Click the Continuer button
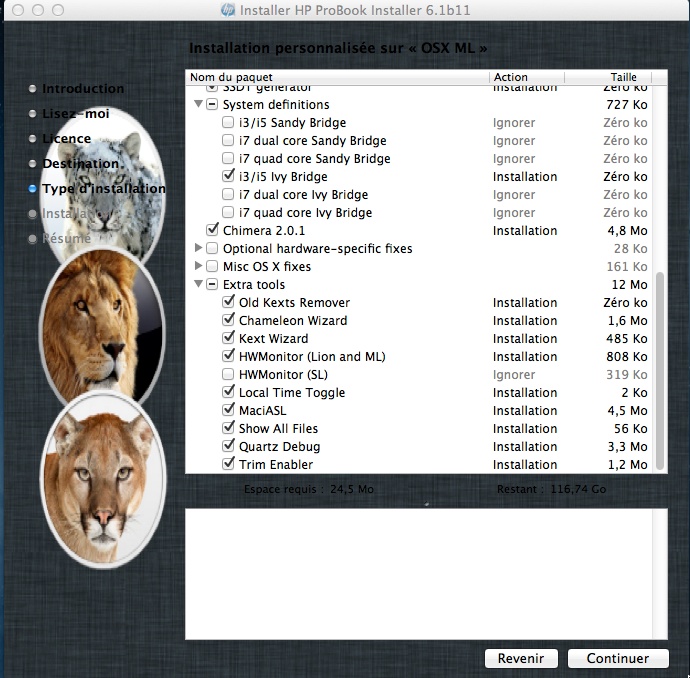 618,658
